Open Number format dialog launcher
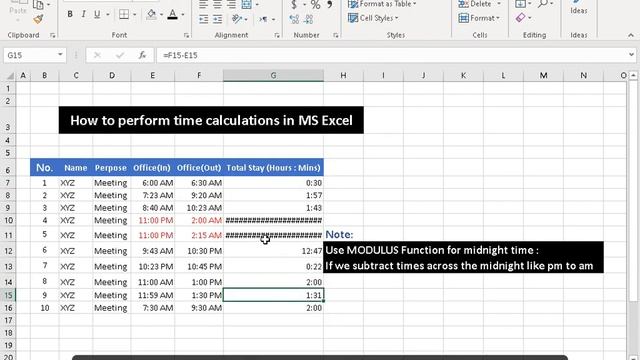Viewport: 640px width, 360px height. 336,36
